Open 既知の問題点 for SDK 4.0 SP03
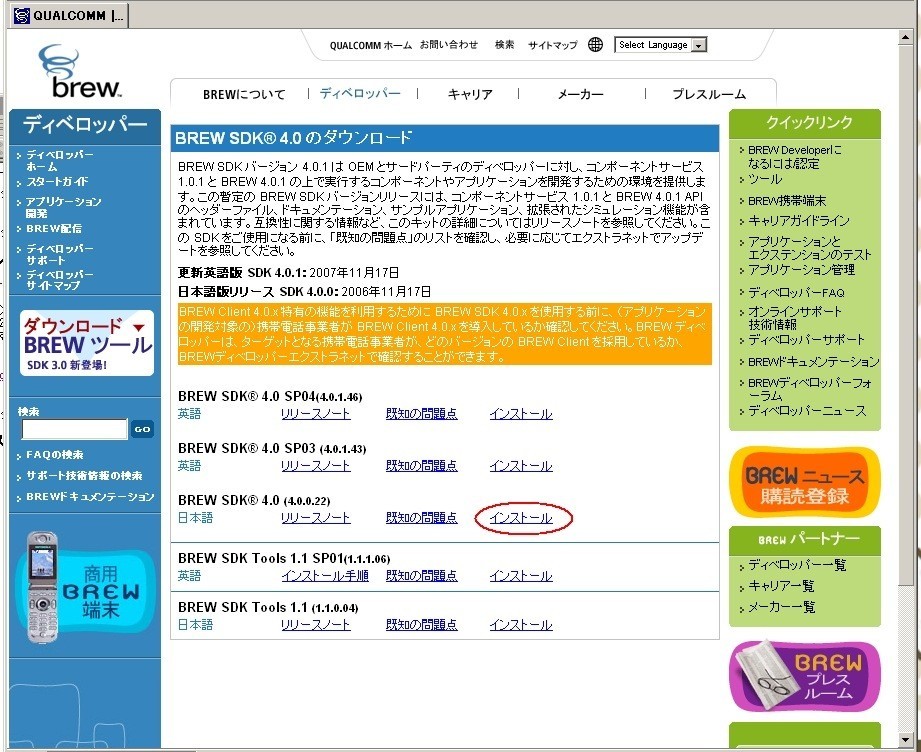This screenshot has width=921, height=752. (x=421, y=466)
